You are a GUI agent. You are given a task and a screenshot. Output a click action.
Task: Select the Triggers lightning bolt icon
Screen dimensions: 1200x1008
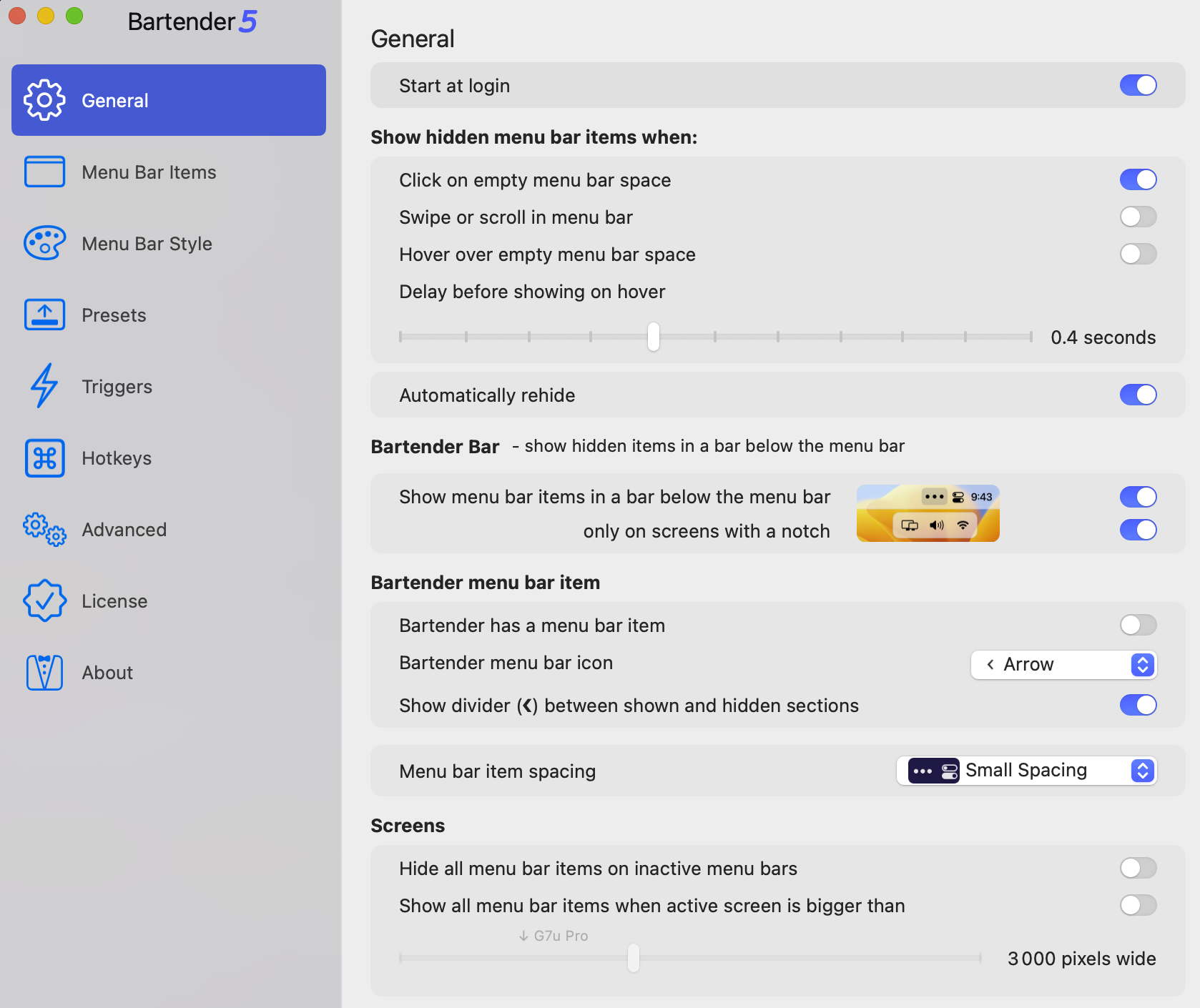click(44, 386)
